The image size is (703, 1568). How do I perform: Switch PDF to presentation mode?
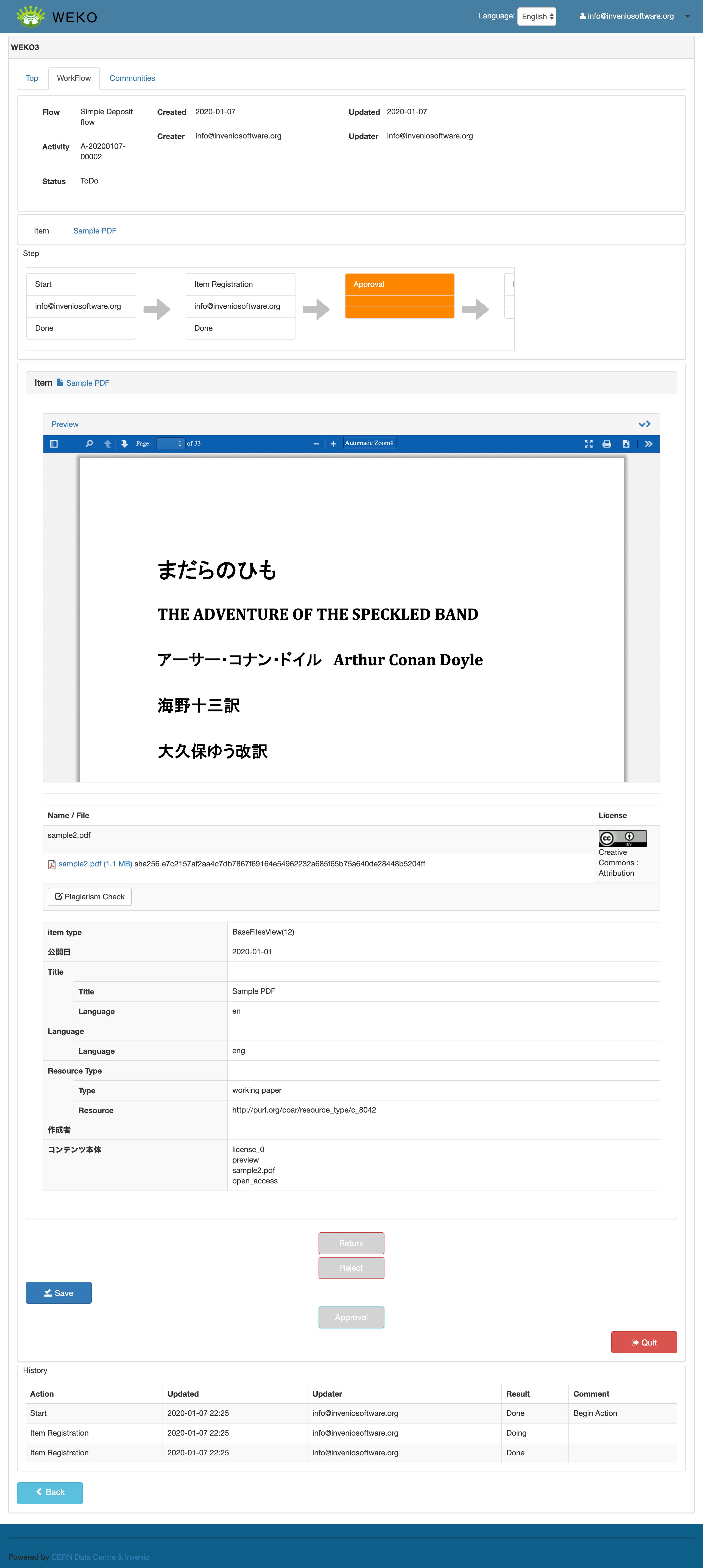pyautogui.click(x=588, y=444)
